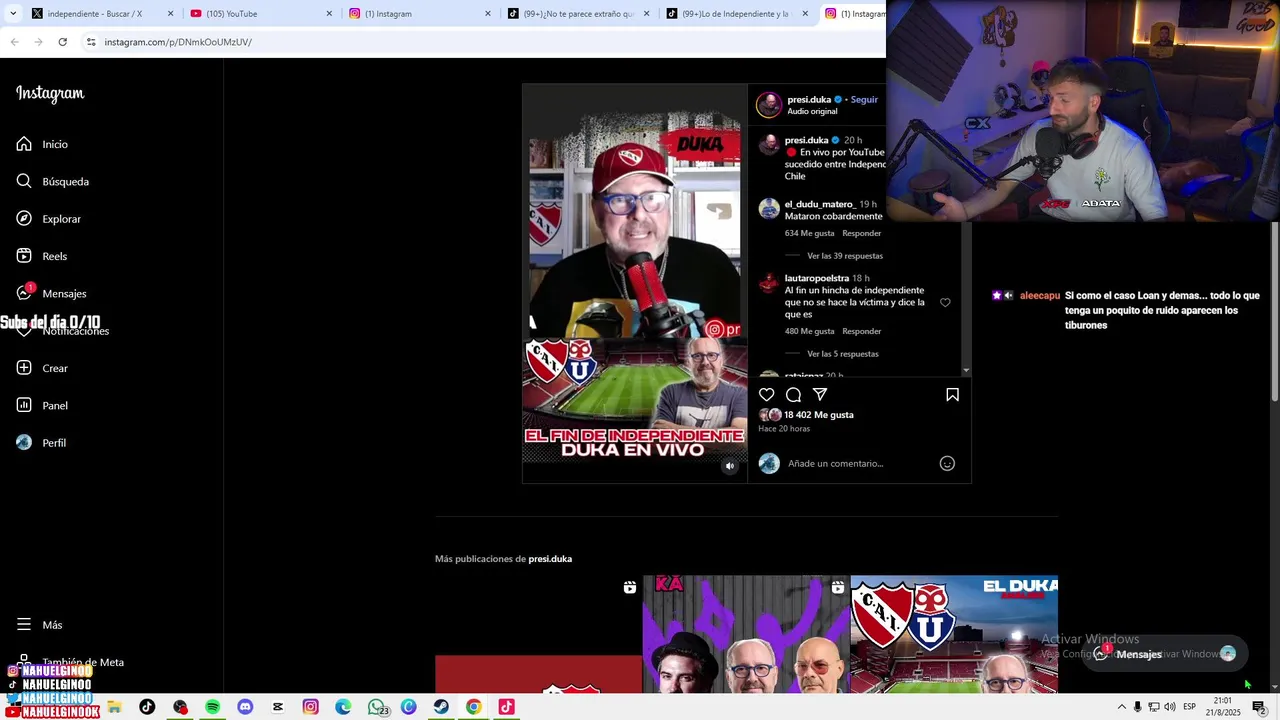Switch to 'Lo de Independiente y la' tab
Image resolution: width=1280 pixels, height=720 pixels.
tap(733, 14)
